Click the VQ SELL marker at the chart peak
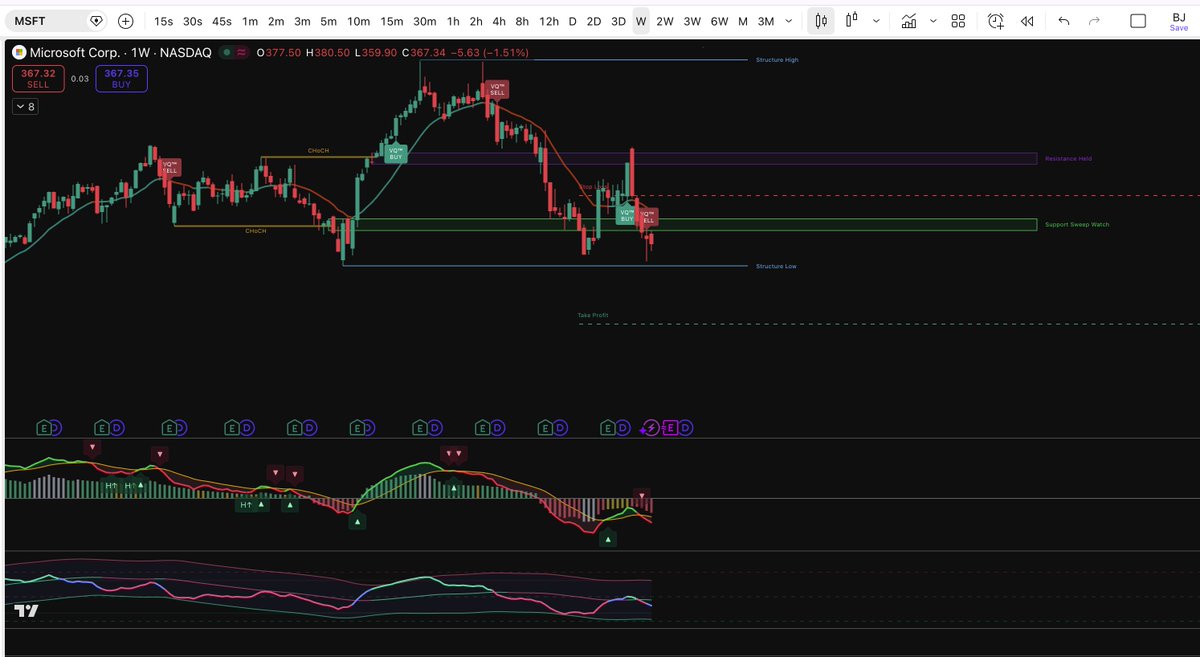1200x657 pixels. (497, 90)
